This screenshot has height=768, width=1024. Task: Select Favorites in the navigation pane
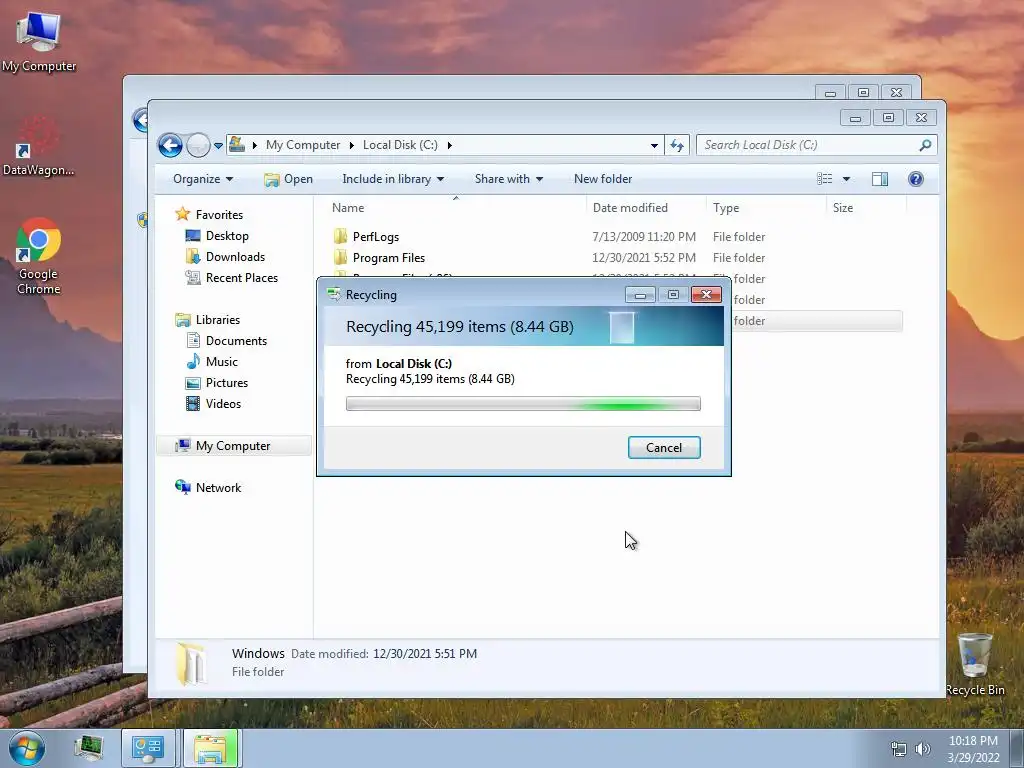pos(219,215)
